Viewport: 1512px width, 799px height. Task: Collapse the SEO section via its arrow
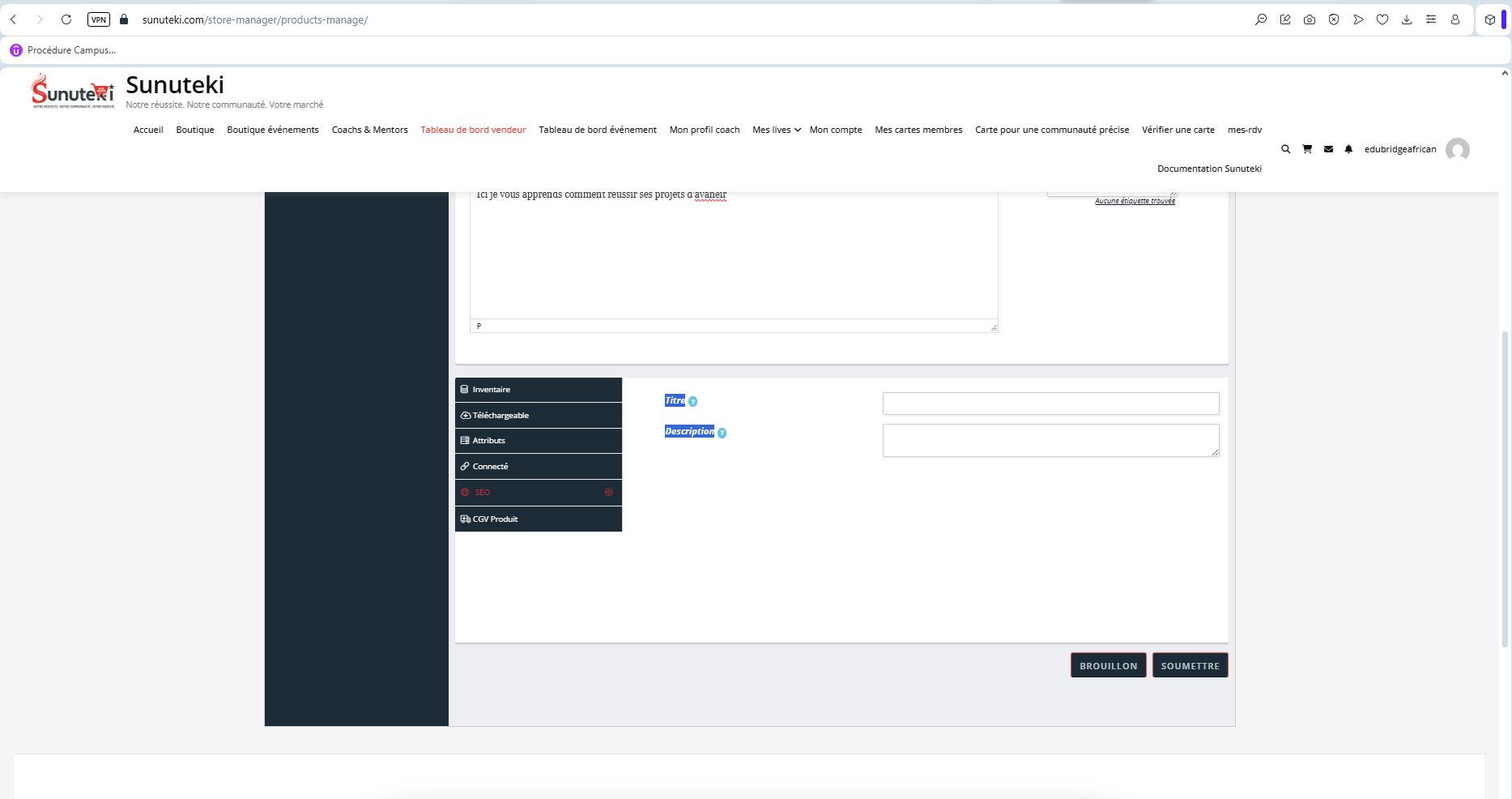coord(609,493)
